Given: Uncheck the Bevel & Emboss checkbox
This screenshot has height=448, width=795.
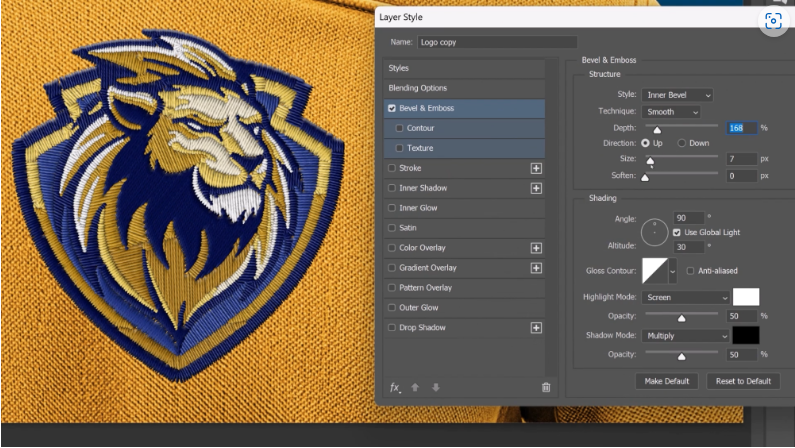Looking at the screenshot, I should 392,108.
